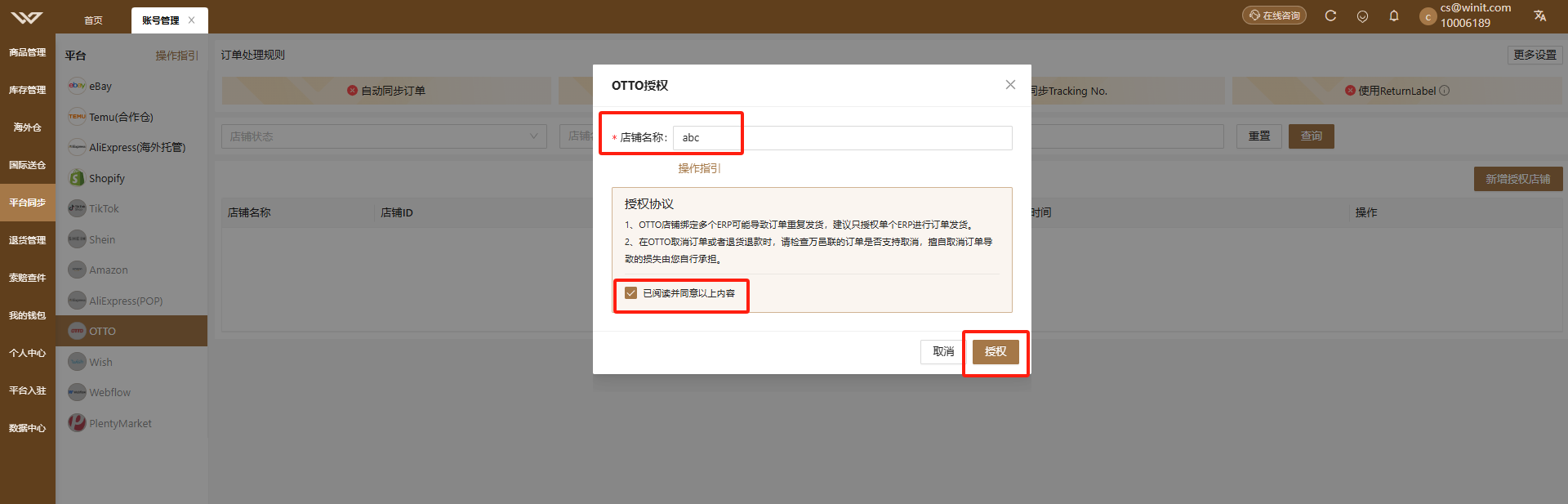Pick the AliExpress(POP) platform icon
This screenshot has width=1568, height=504.
tap(77, 301)
